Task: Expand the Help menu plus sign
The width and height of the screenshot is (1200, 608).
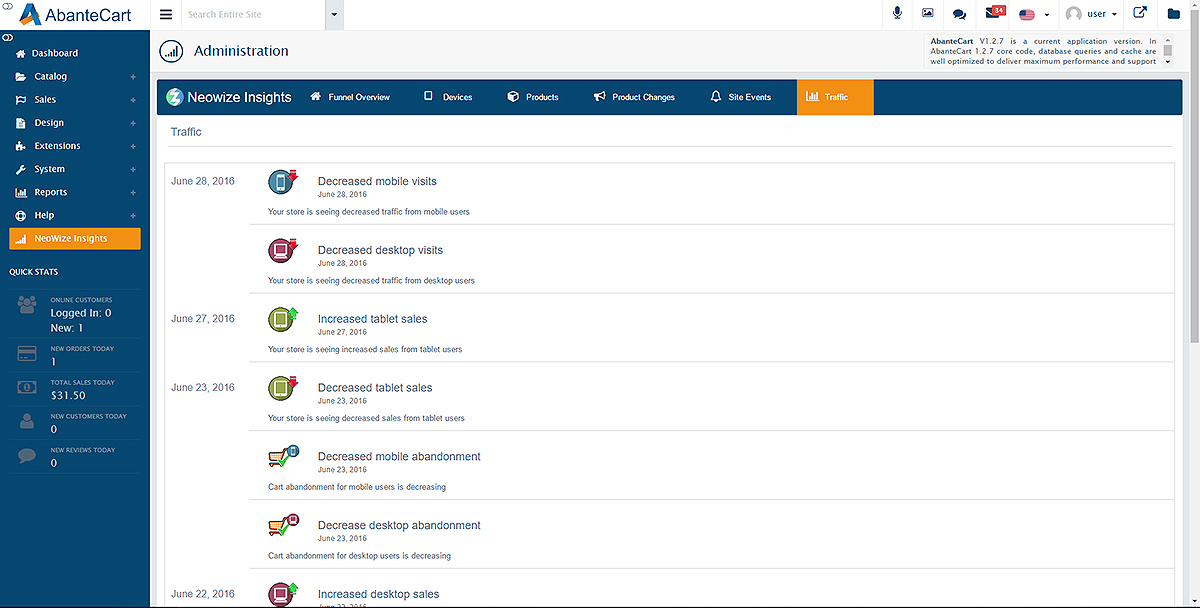Action: [133, 215]
